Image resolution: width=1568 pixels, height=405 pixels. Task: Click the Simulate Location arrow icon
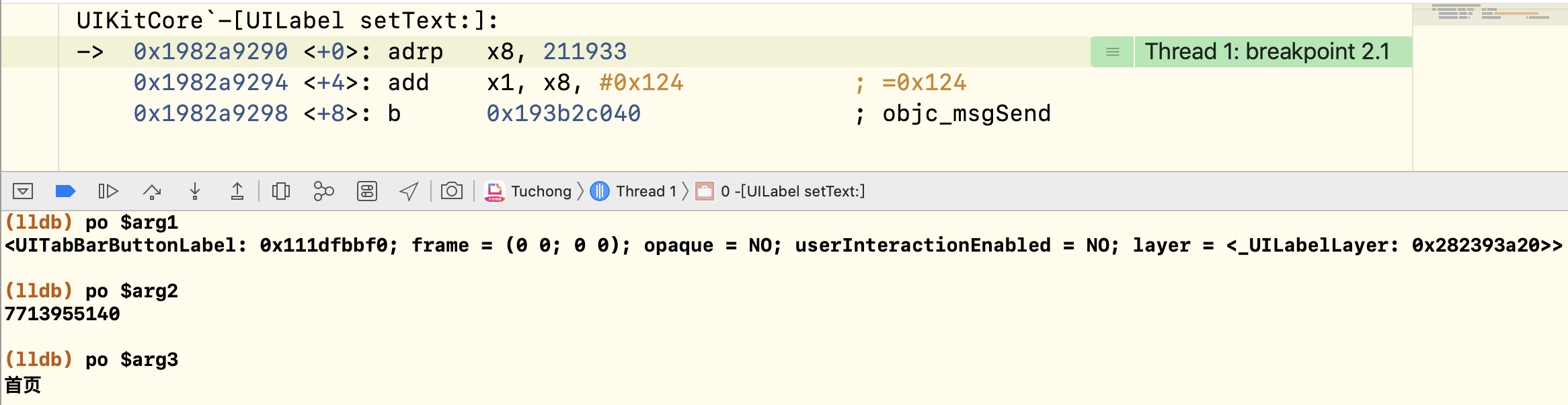pyautogui.click(x=409, y=192)
